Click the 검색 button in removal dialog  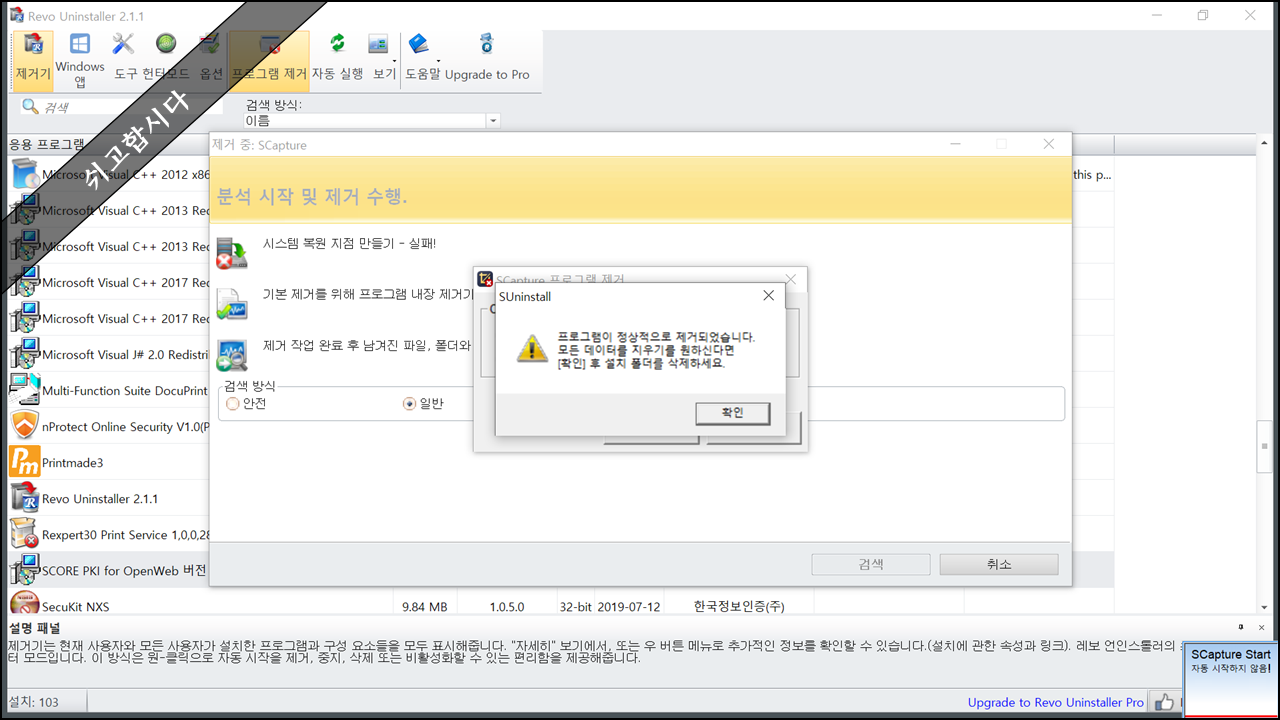click(x=871, y=564)
